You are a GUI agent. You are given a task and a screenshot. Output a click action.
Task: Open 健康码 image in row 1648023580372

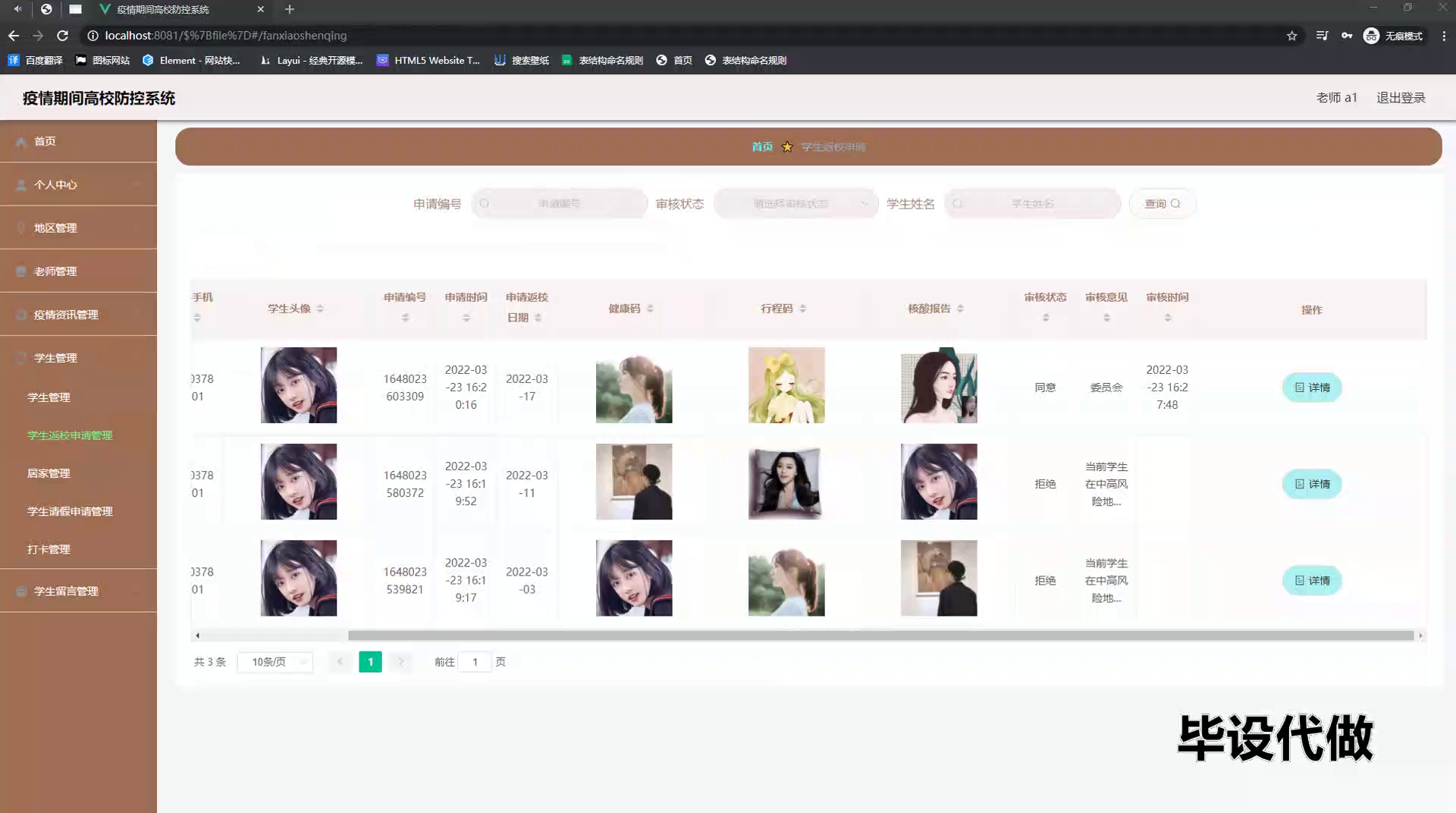click(634, 482)
